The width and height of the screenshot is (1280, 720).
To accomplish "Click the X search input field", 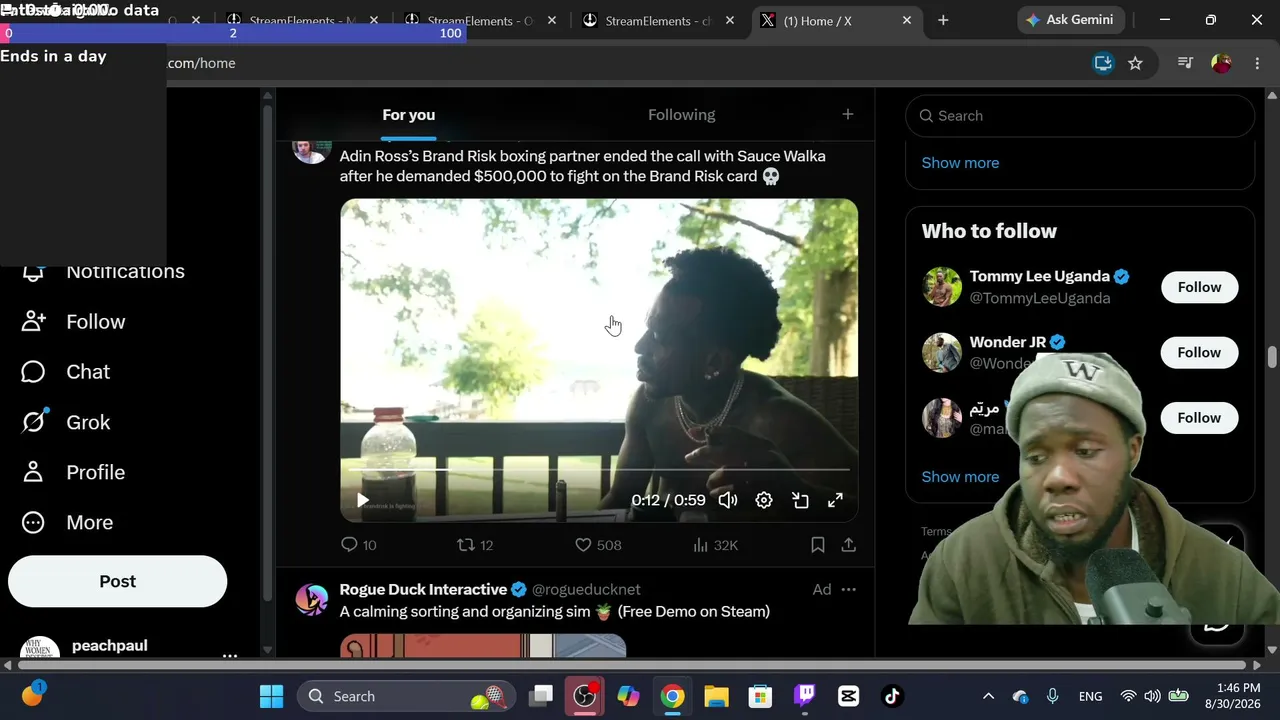I will [x=1080, y=116].
